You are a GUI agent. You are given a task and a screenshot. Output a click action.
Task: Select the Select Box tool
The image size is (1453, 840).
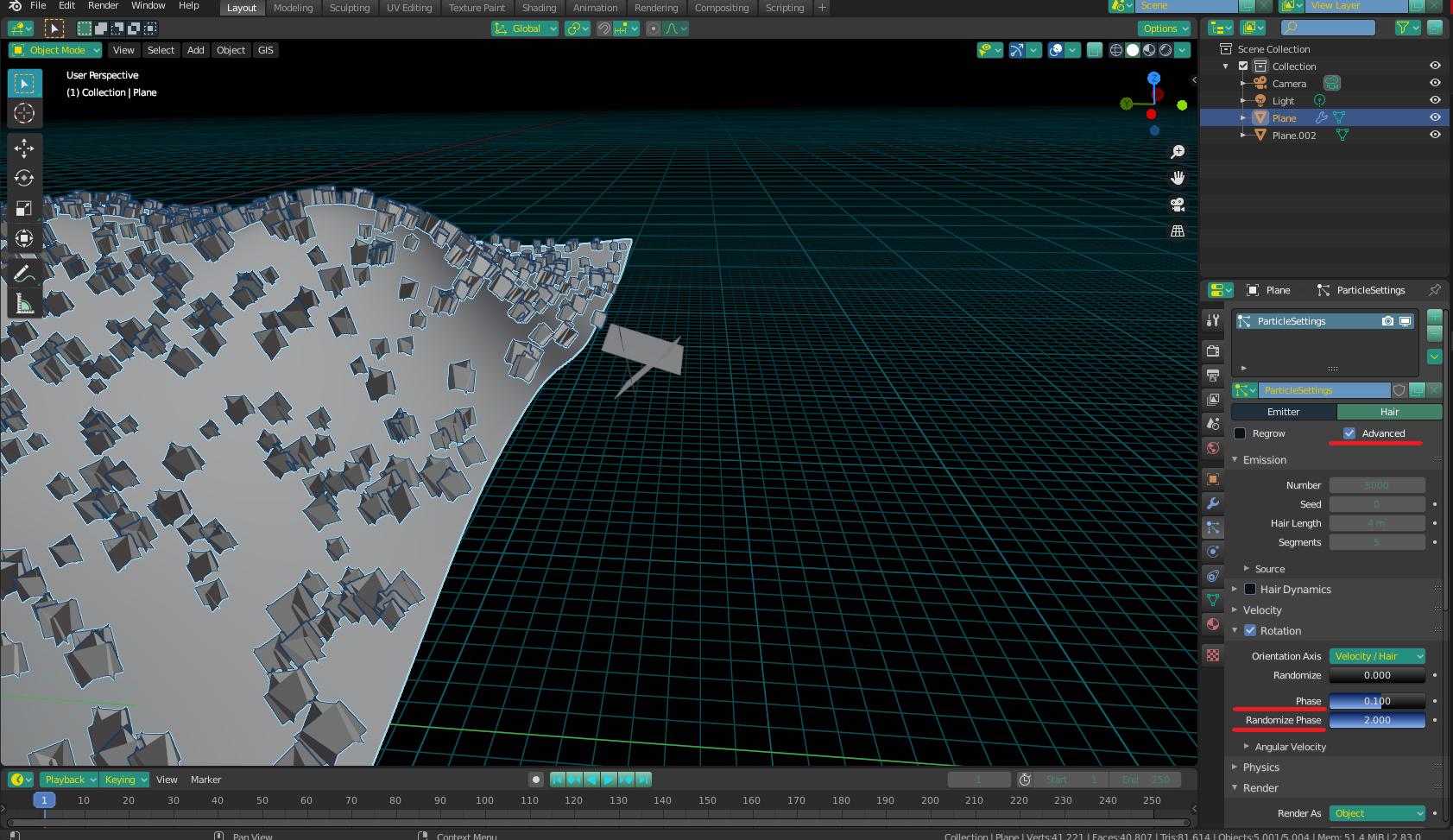tap(24, 84)
